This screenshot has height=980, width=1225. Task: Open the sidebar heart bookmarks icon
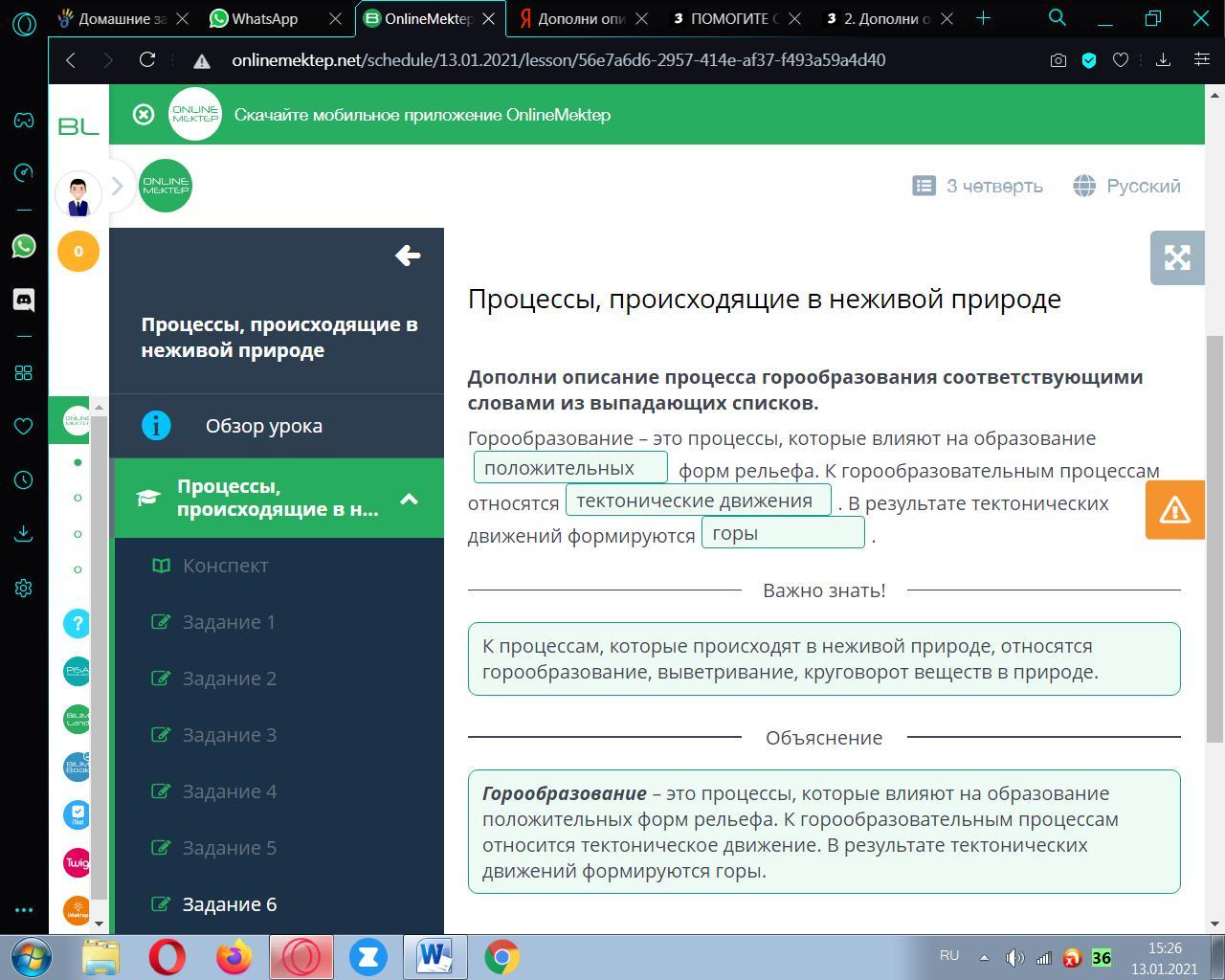(x=24, y=426)
